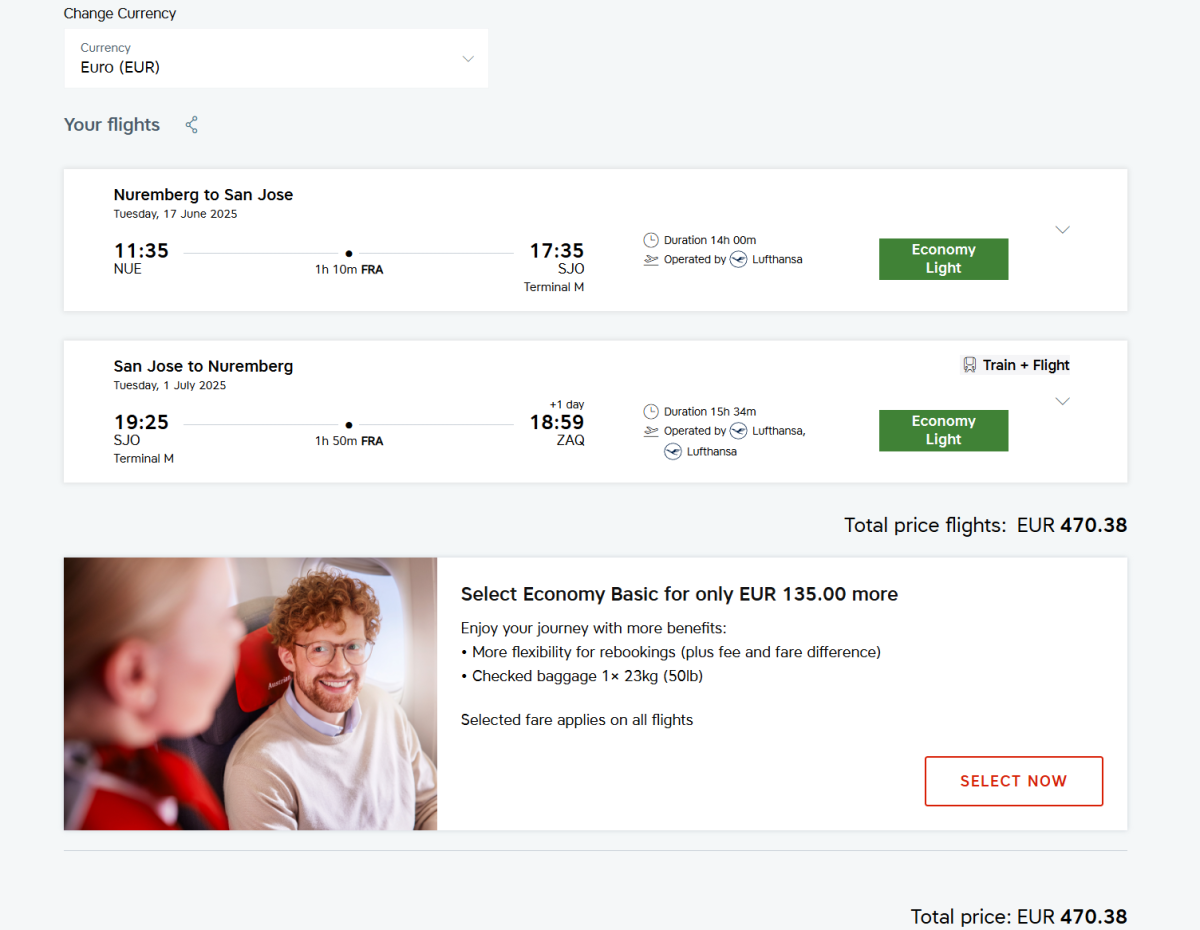Click Economy Light badge for San Jose to Nuremberg
1200x930 pixels.
(943, 431)
